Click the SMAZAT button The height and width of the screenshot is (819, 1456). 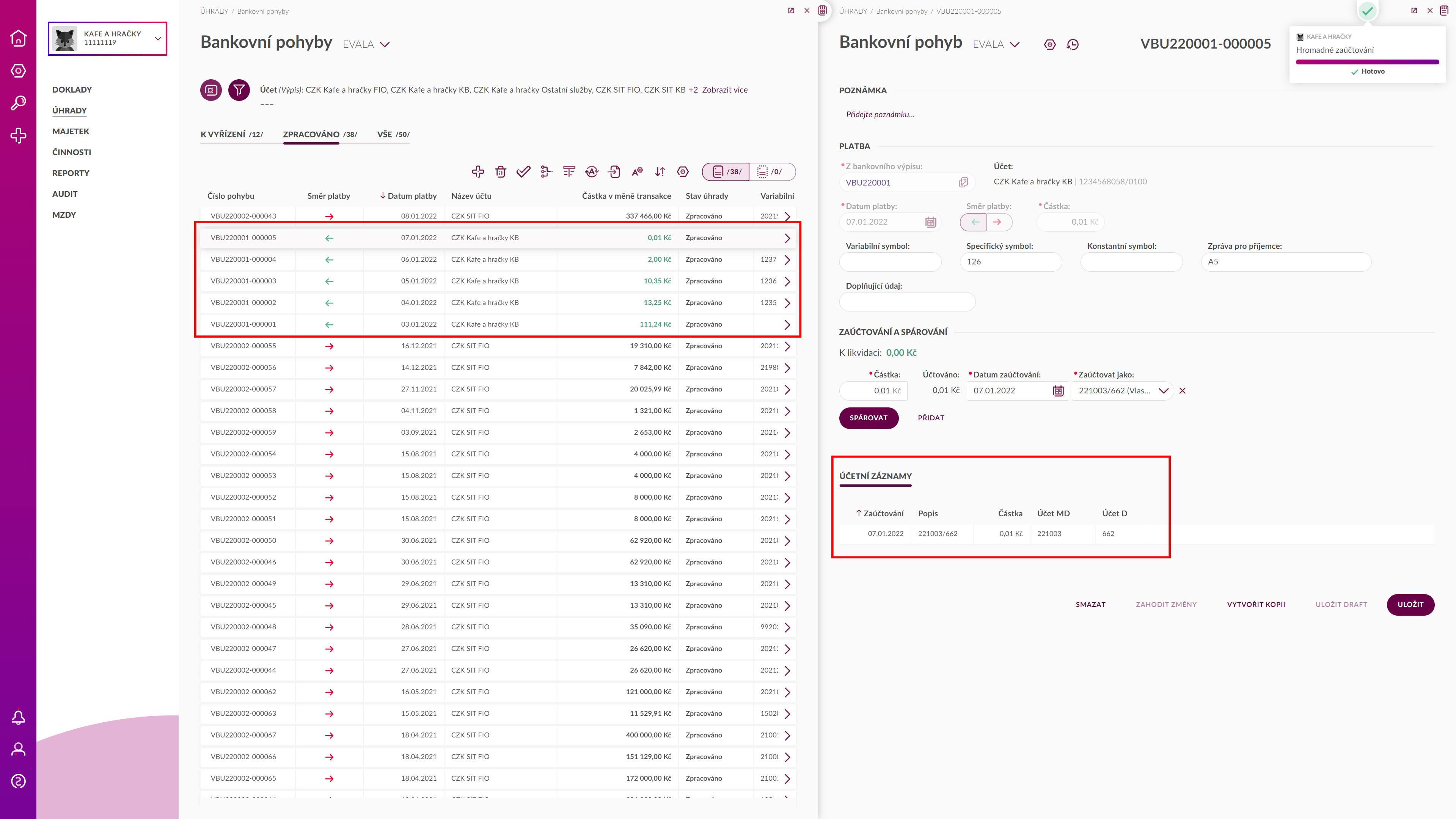[x=1090, y=604]
